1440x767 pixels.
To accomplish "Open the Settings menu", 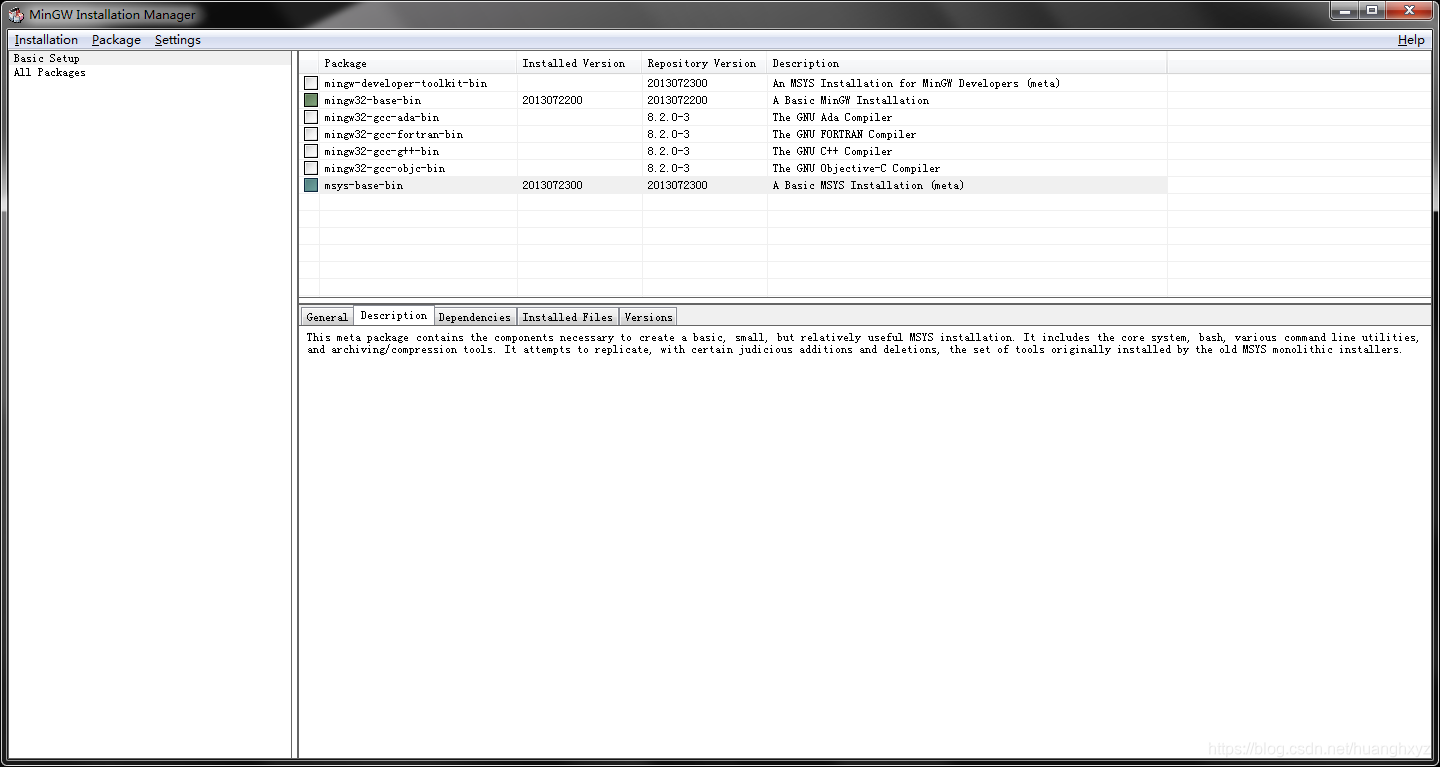I will [177, 40].
